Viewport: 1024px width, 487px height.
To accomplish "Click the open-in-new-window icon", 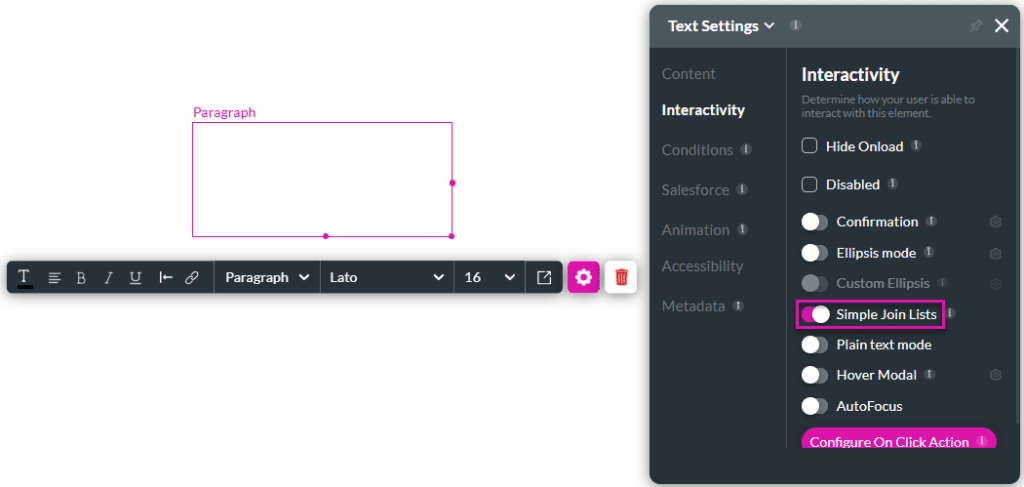I will [544, 277].
